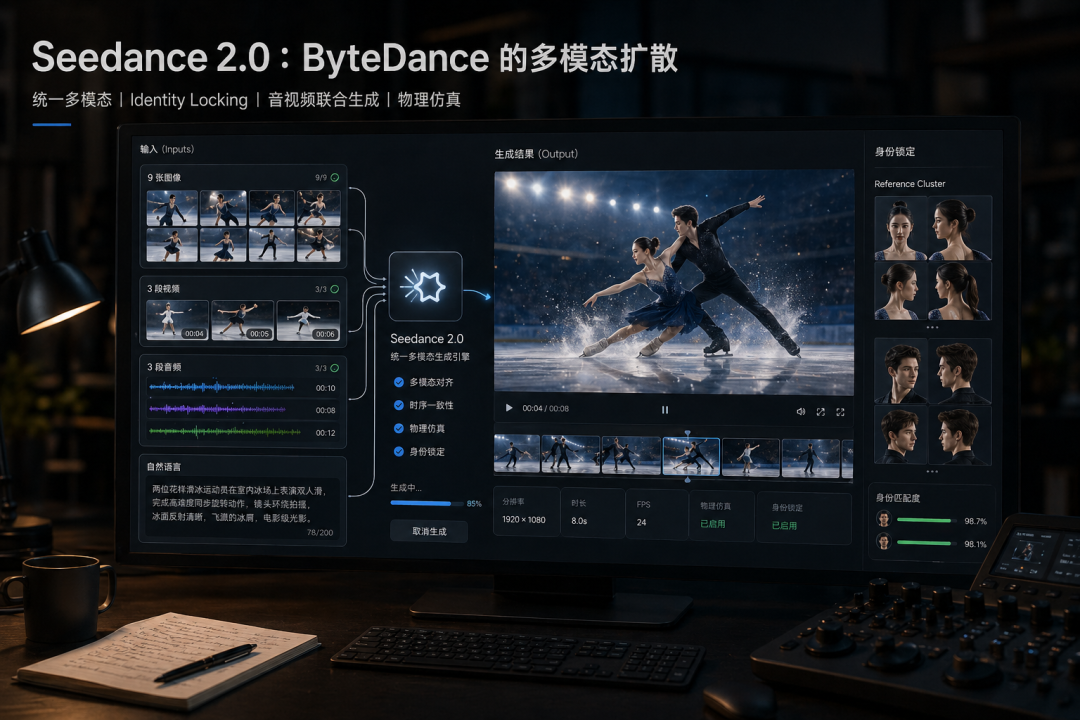Screen dimensions: 1080x720
Task: Uncheck the 多模态对齐 checkbox
Action: [x=398, y=382]
